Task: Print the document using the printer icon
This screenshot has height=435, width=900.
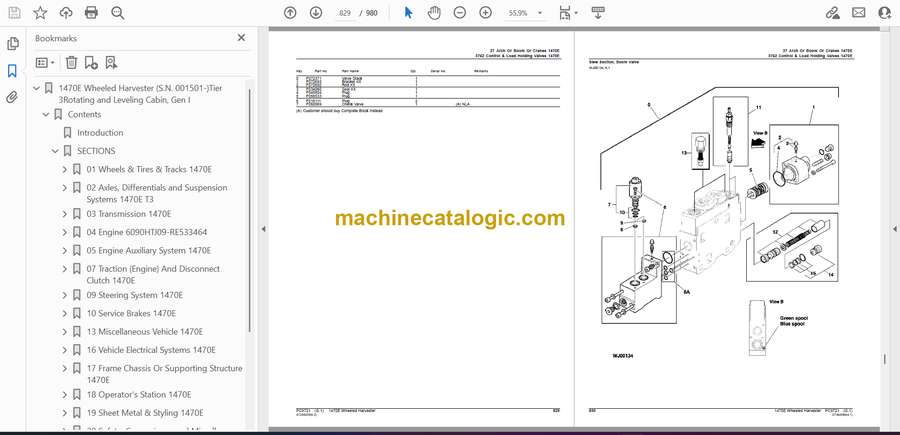Action: [x=92, y=13]
